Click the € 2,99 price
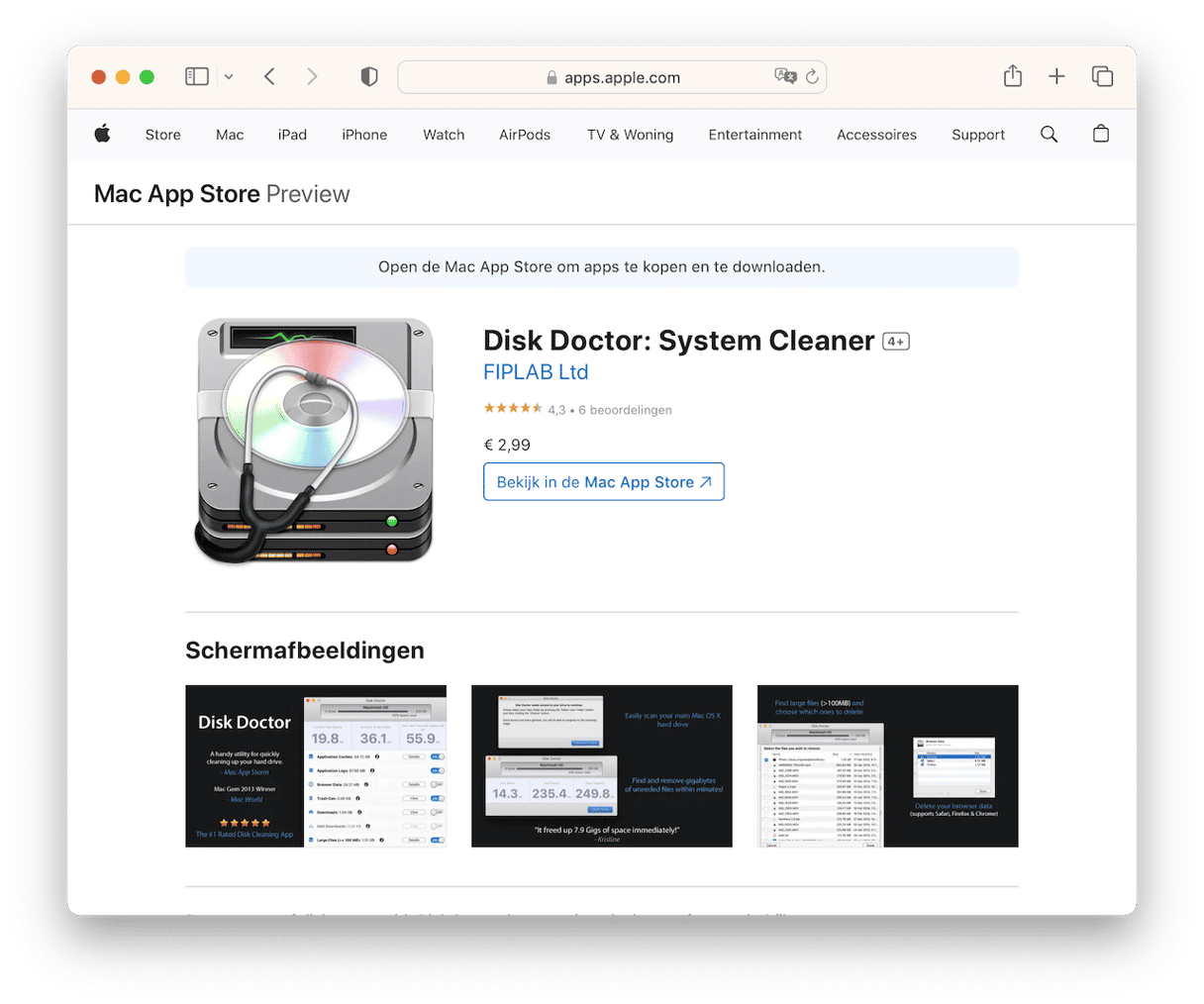 (507, 445)
